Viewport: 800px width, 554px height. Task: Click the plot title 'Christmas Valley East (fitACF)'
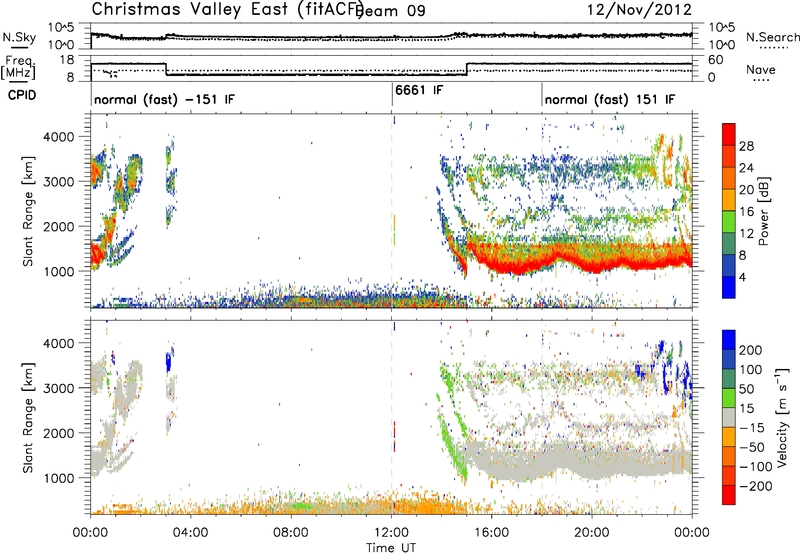(228, 9)
